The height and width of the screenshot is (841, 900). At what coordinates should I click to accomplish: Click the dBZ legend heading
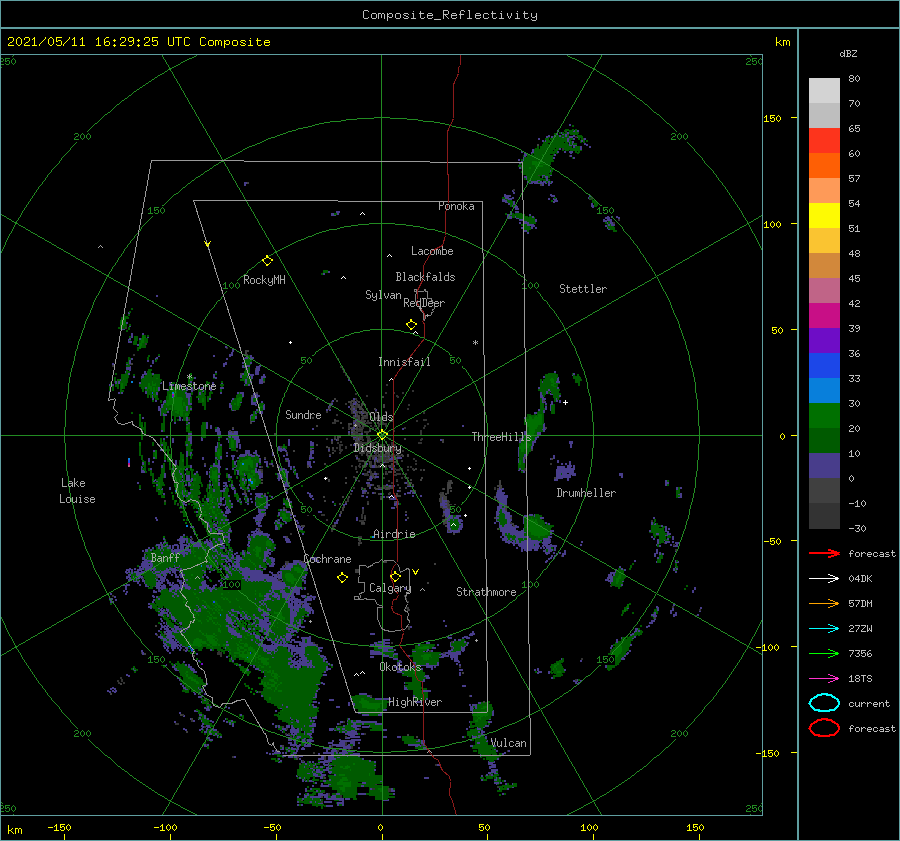click(x=848, y=53)
